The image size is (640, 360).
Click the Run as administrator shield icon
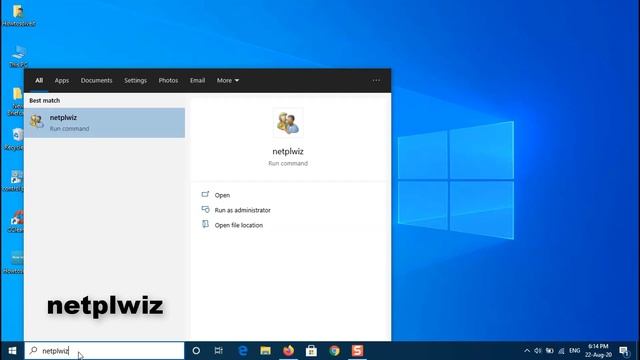(x=205, y=210)
